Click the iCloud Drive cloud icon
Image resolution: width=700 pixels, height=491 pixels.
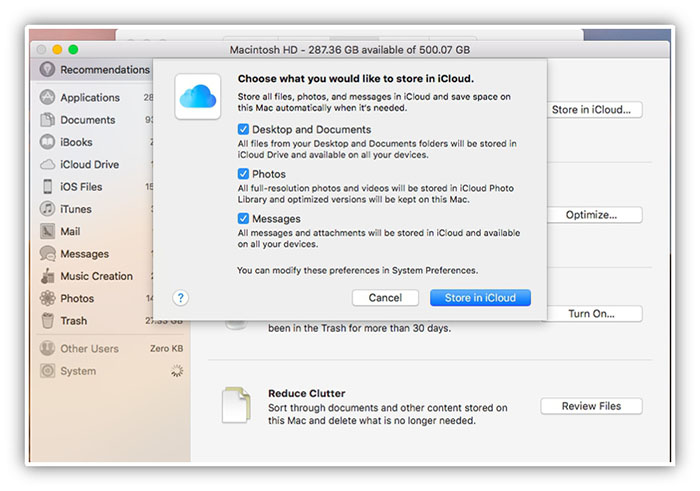pos(47,164)
